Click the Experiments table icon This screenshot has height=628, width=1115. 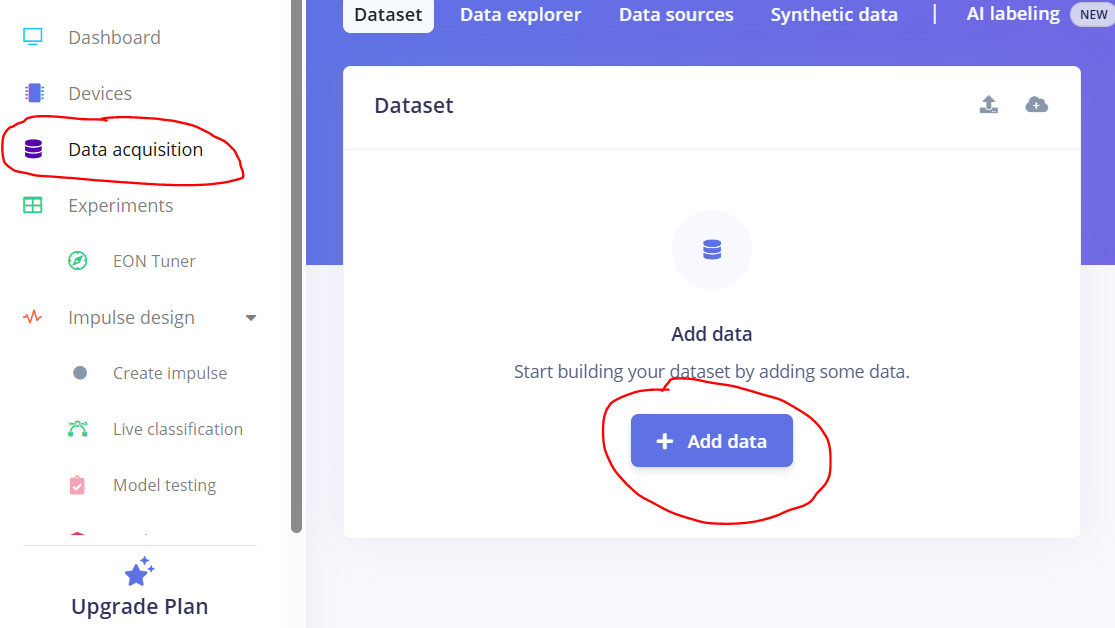tap(33, 205)
